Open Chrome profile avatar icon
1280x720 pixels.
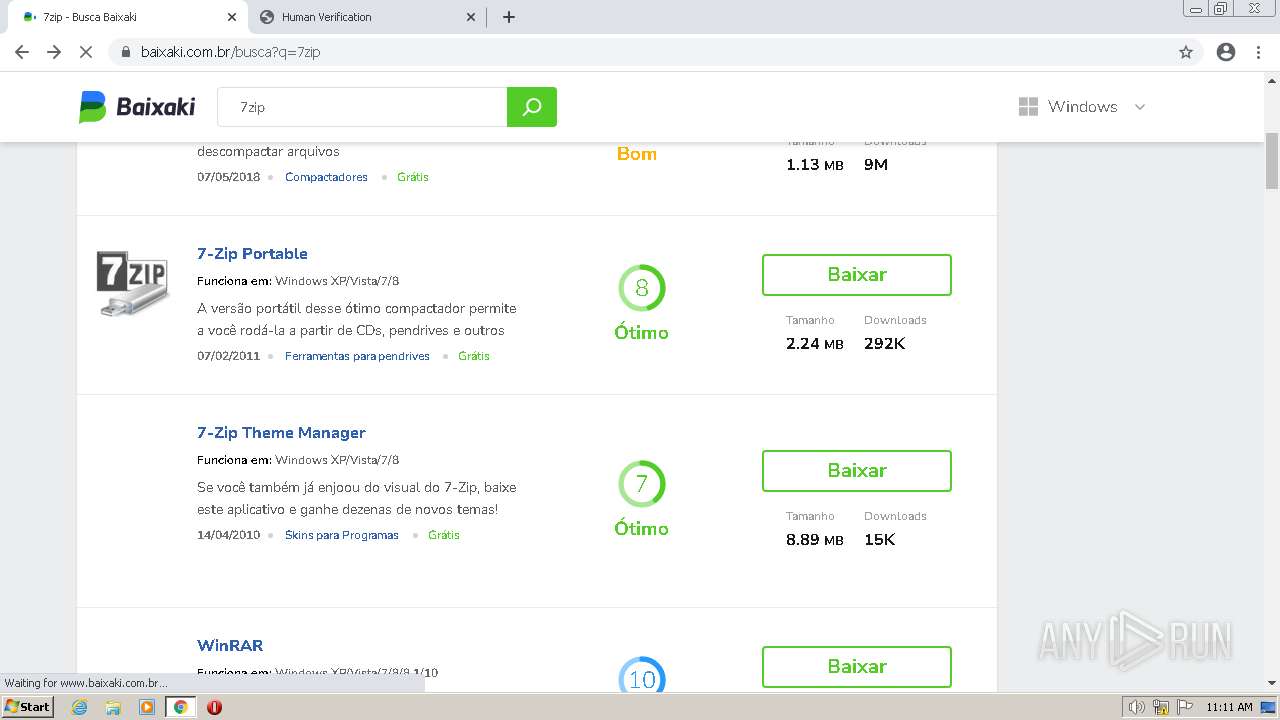[x=1226, y=52]
